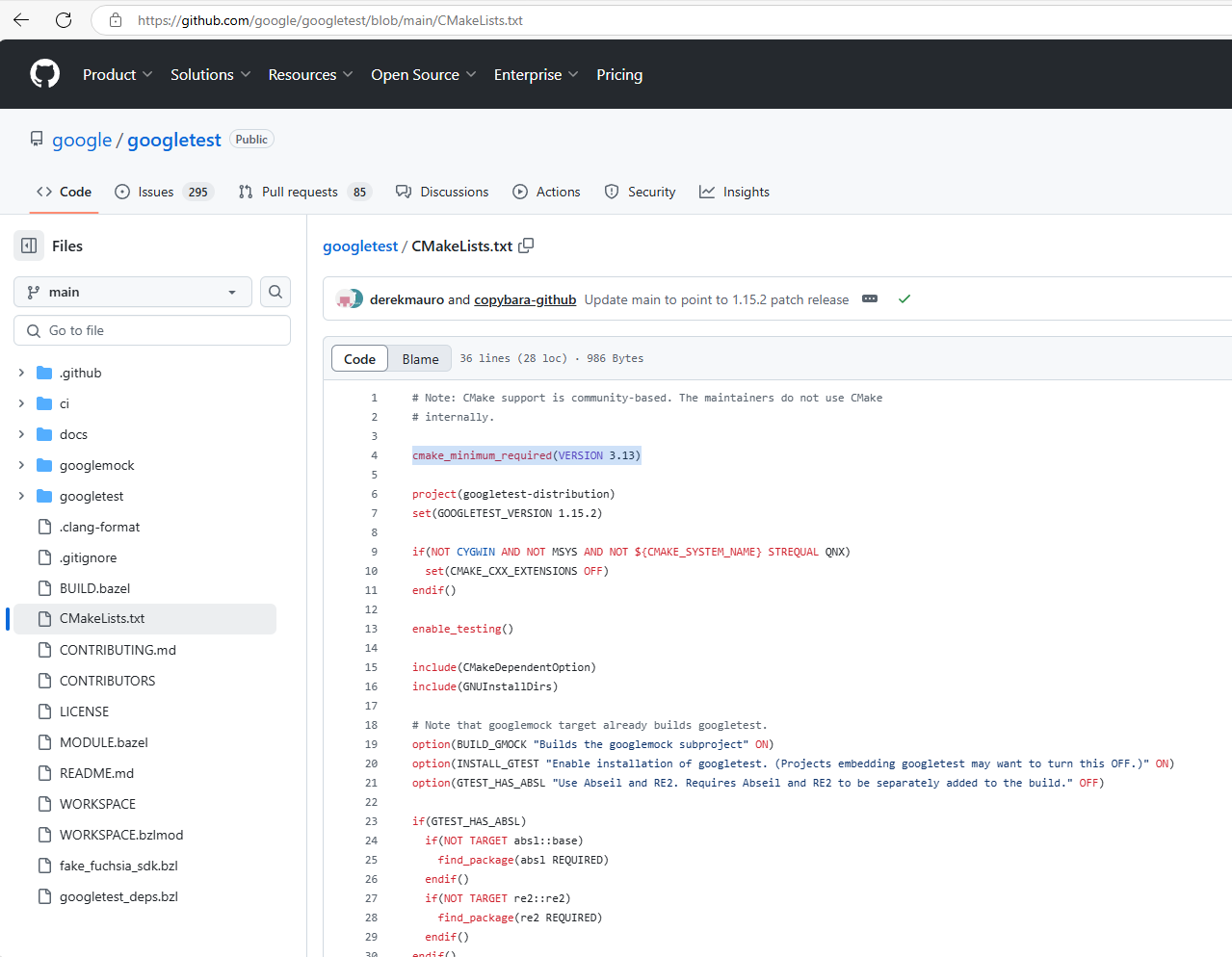Open the Solutions dropdown menu
The width and height of the screenshot is (1232, 957).
coord(211,74)
